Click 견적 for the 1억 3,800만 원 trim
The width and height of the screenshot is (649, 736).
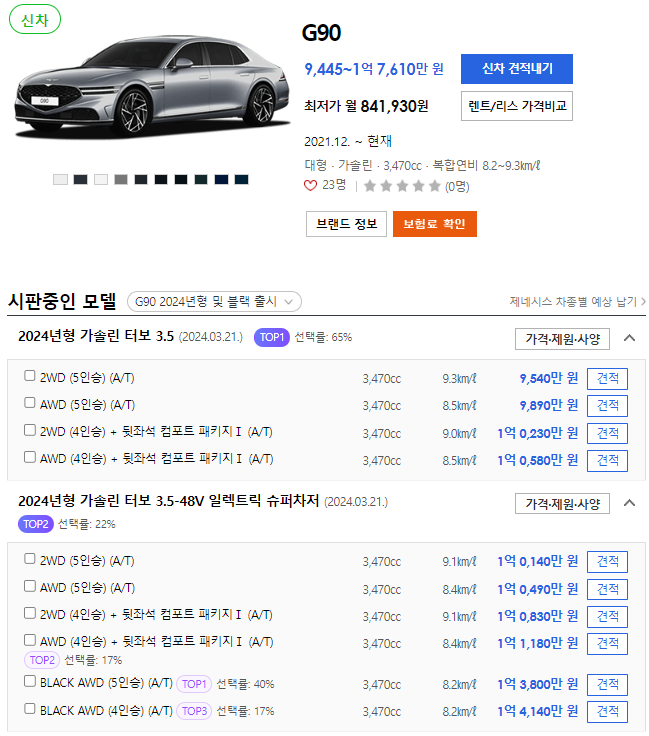(607, 685)
